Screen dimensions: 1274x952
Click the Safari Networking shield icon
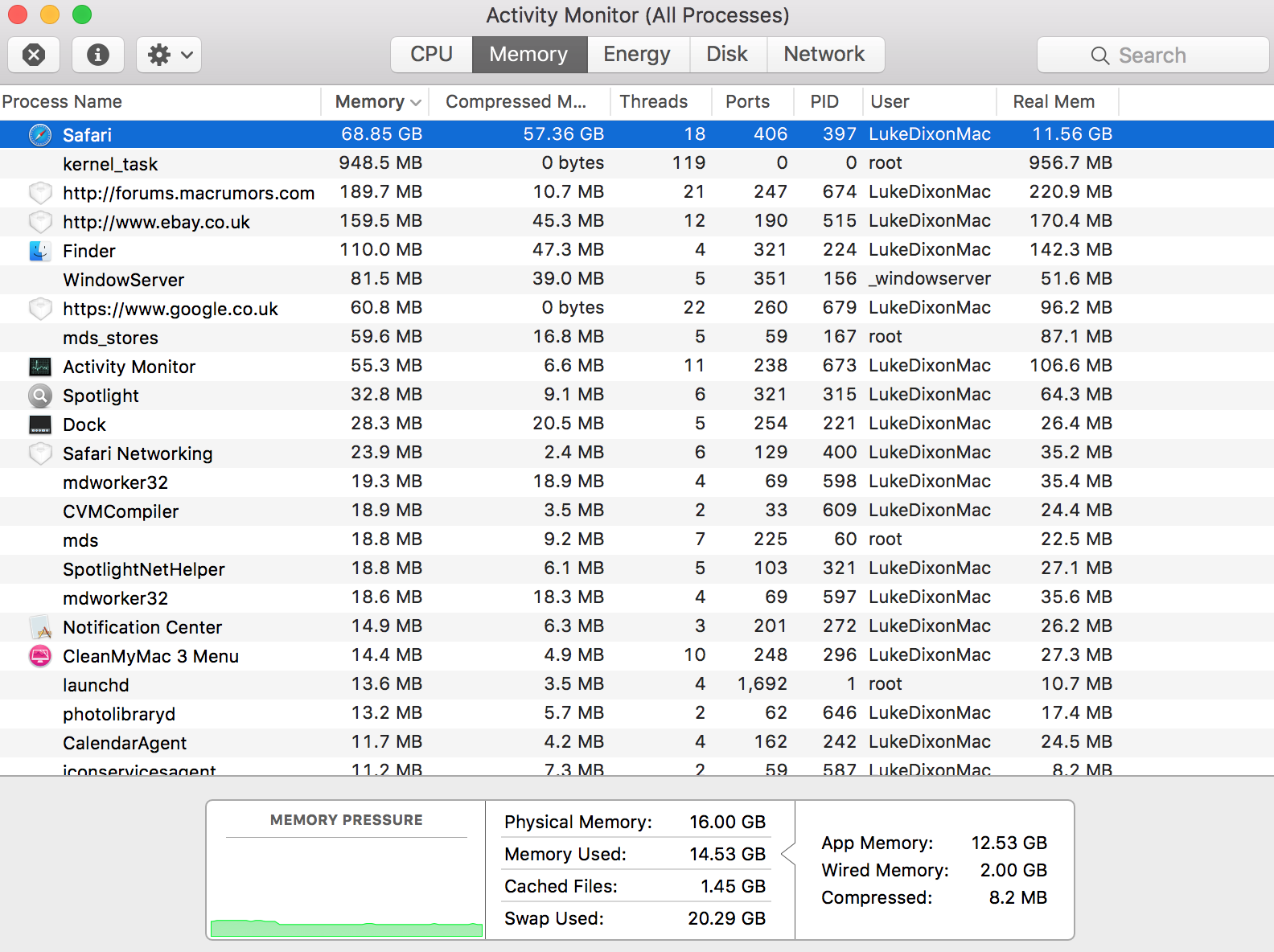pyautogui.click(x=40, y=453)
